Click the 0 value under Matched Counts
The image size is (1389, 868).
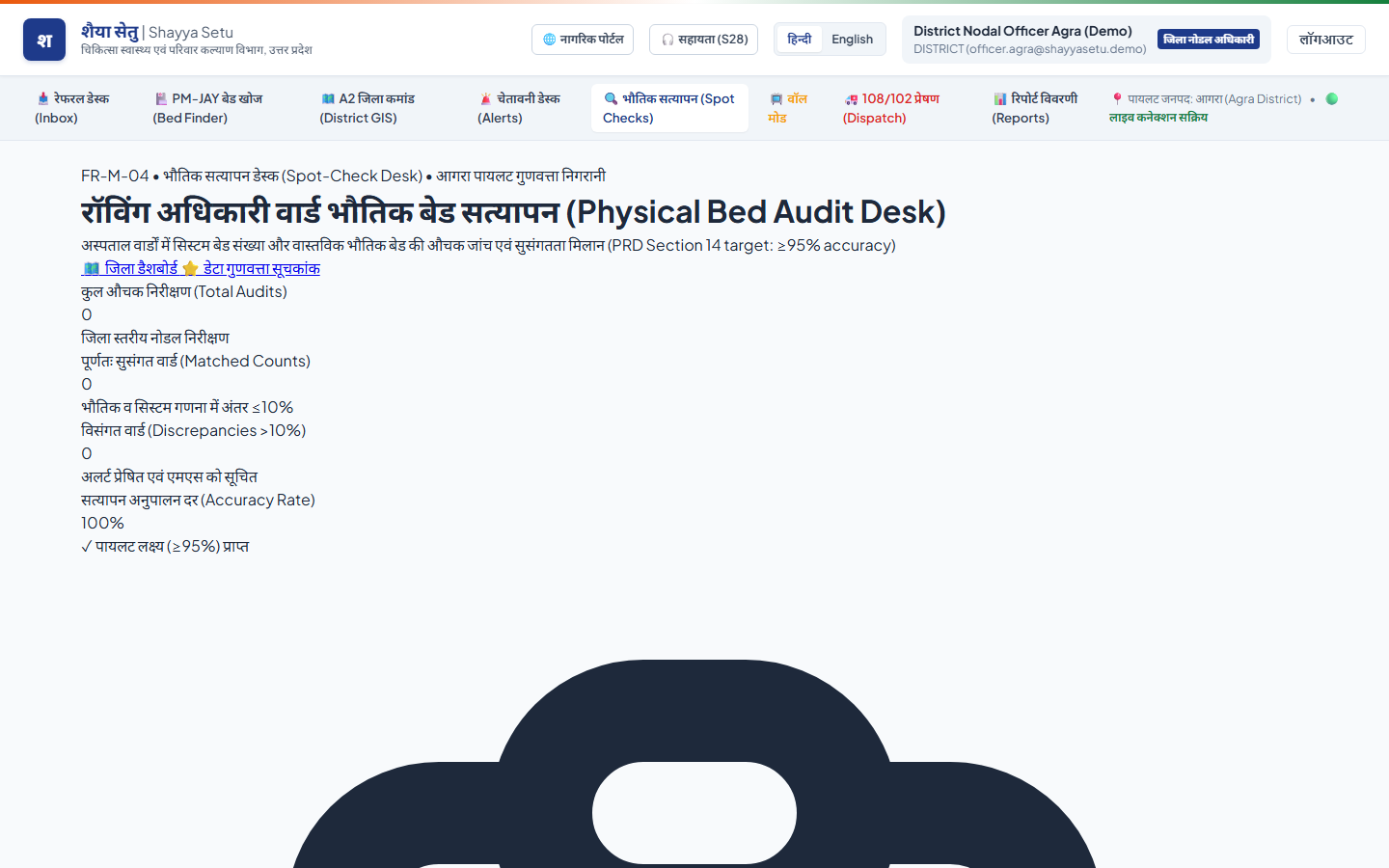click(87, 384)
